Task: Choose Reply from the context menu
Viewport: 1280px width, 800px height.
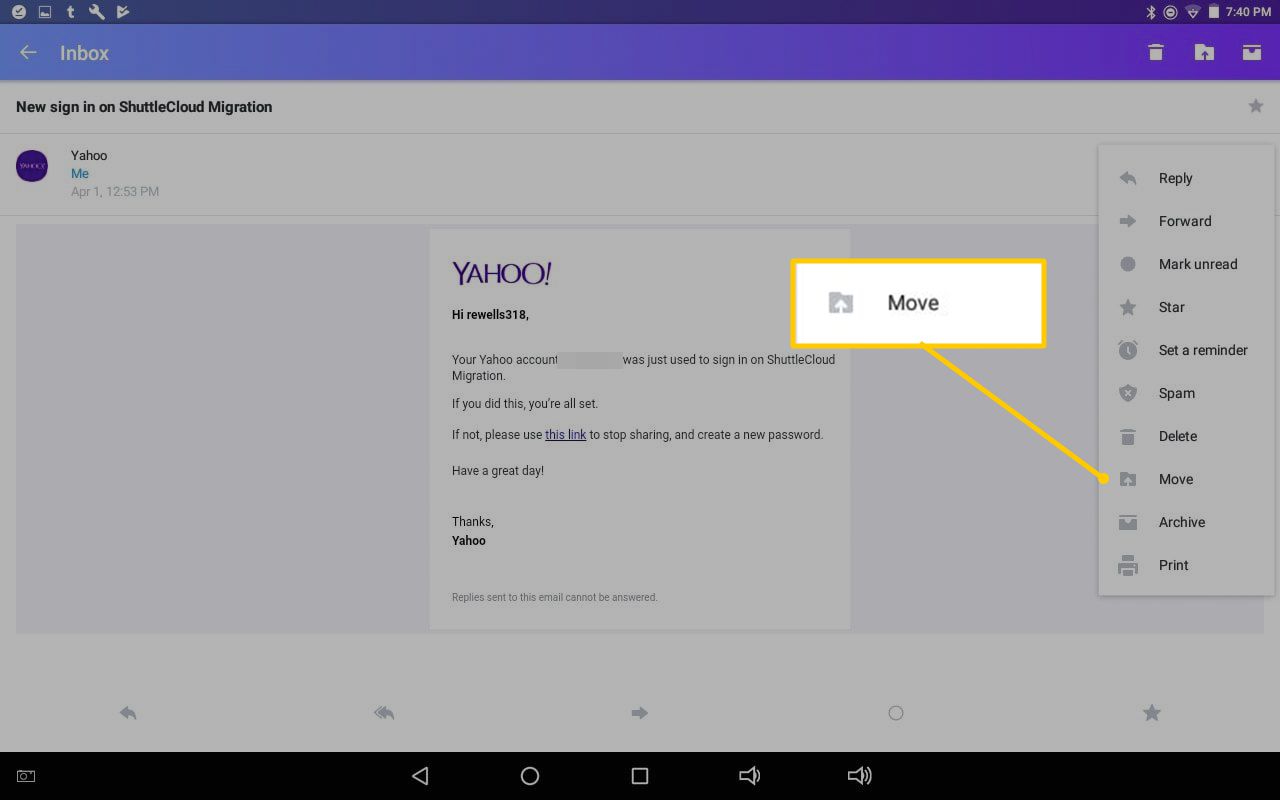Action: (x=1186, y=178)
